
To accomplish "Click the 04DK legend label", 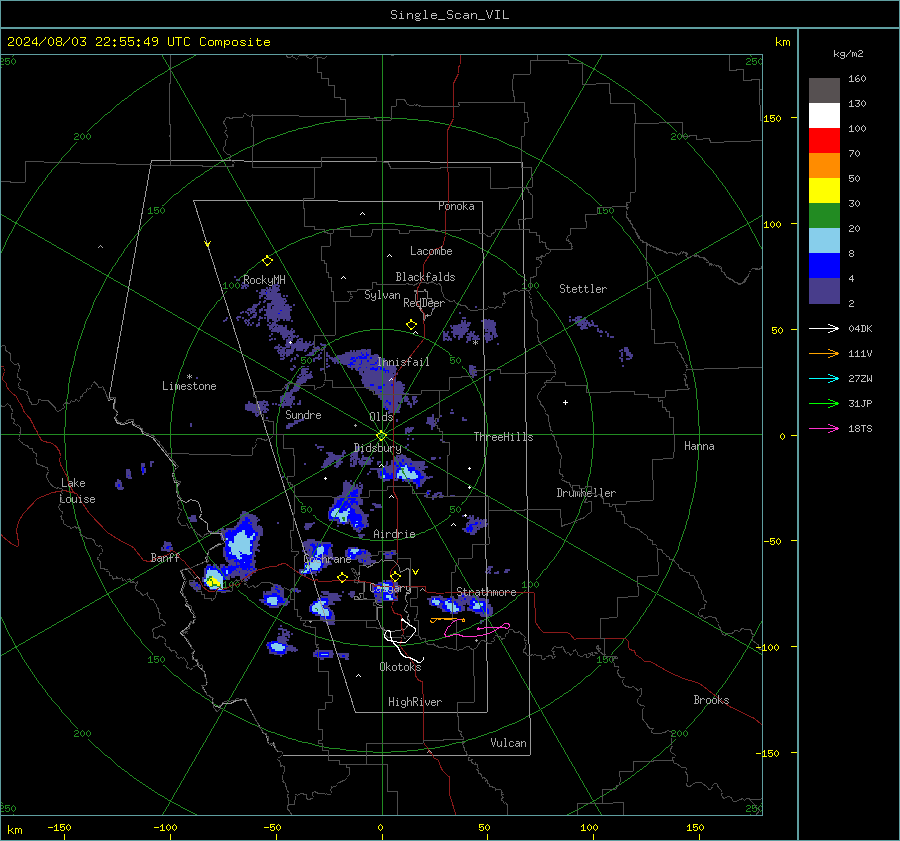I will (x=860, y=329).
